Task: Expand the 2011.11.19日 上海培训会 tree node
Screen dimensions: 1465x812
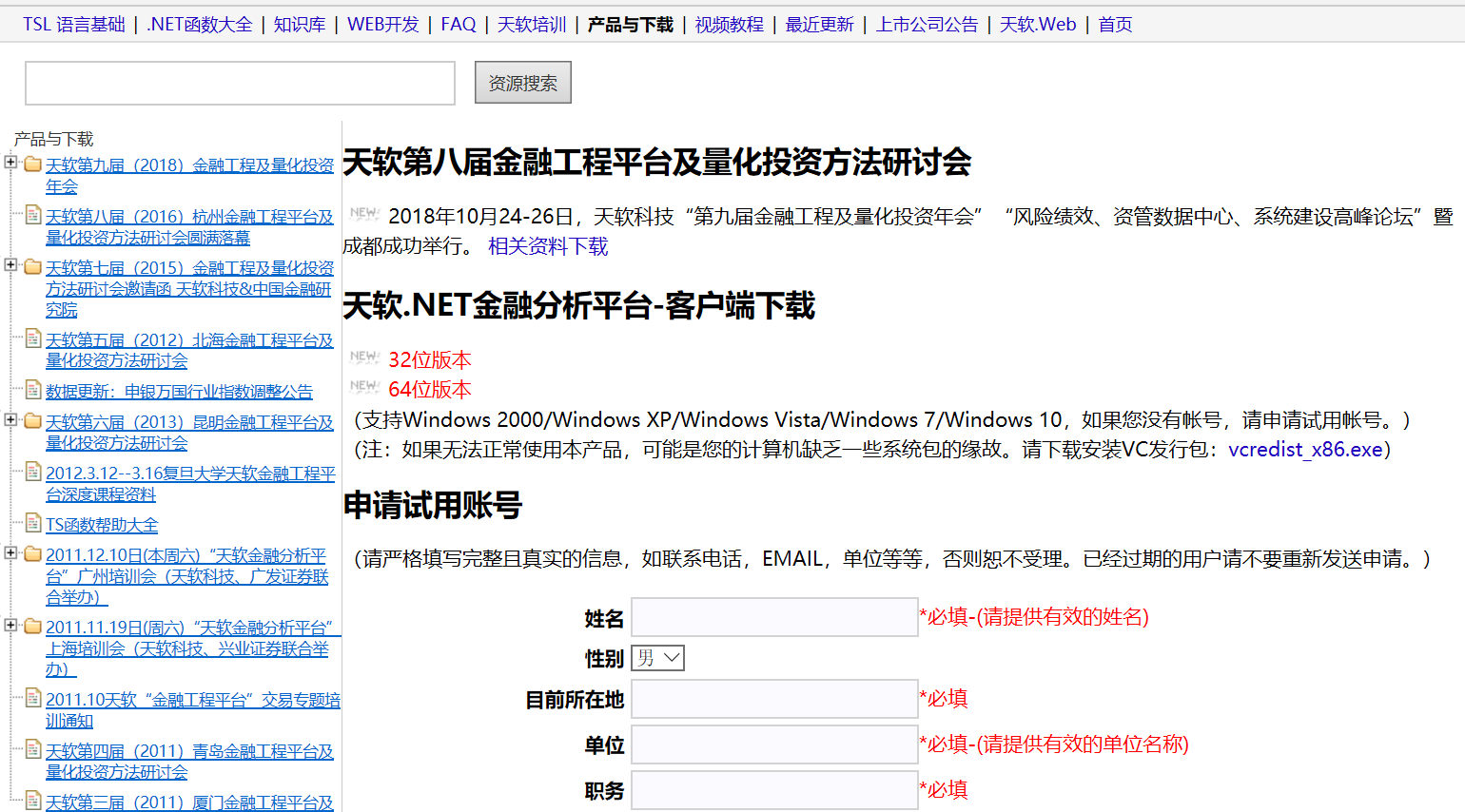Action: point(10,625)
